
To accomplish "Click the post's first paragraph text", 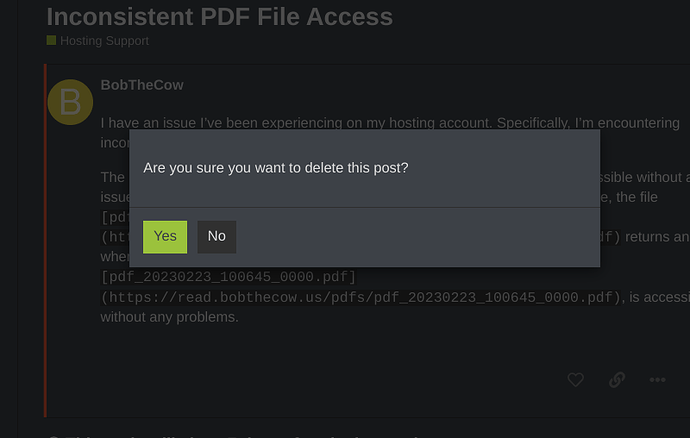I will 390,123.
